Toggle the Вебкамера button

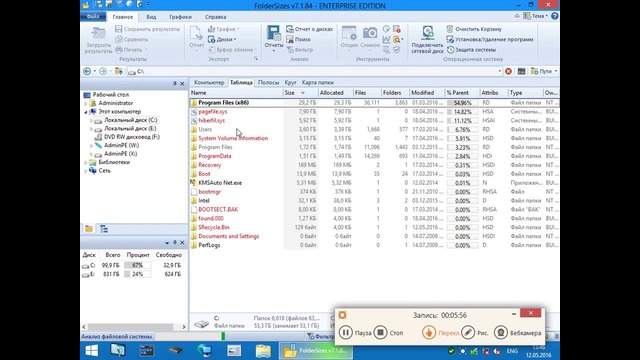click(x=517, y=333)
